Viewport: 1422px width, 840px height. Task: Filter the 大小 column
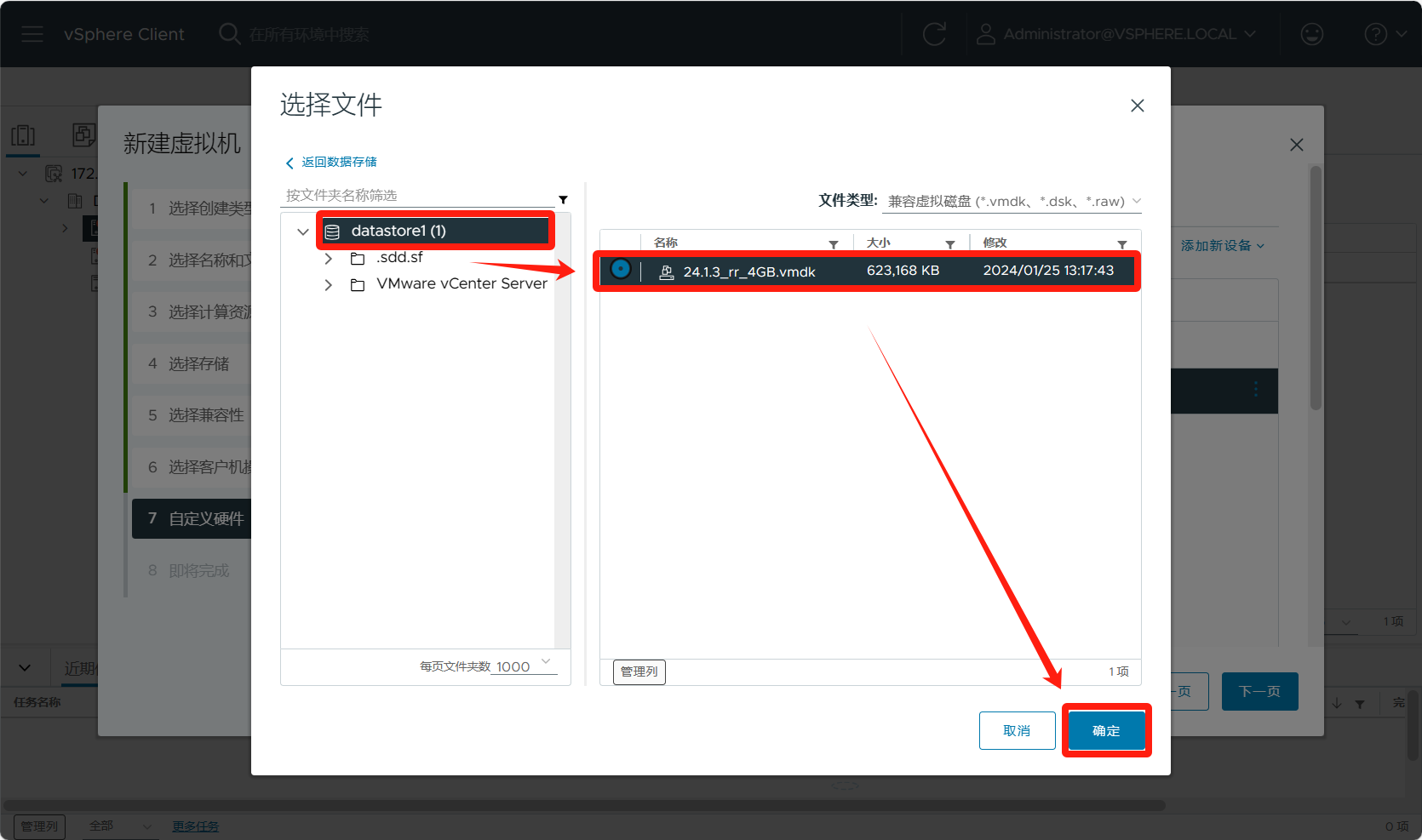pos(949,244)
